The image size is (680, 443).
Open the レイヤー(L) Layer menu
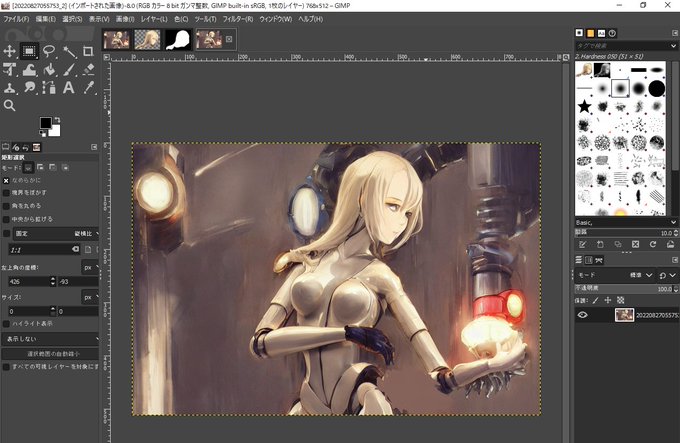click(x=154, y=19)
